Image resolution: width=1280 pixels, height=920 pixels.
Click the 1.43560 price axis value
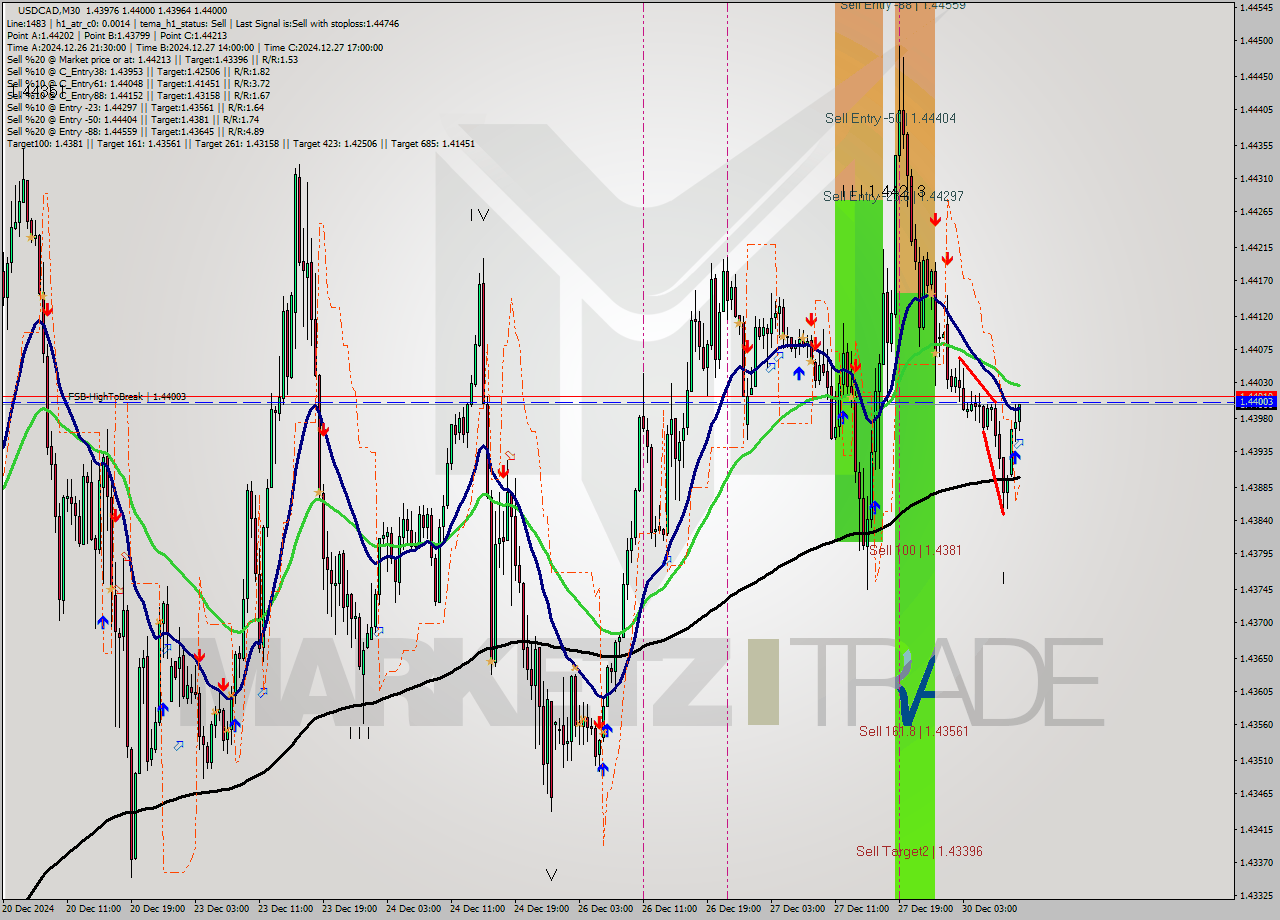(1256, 724)
